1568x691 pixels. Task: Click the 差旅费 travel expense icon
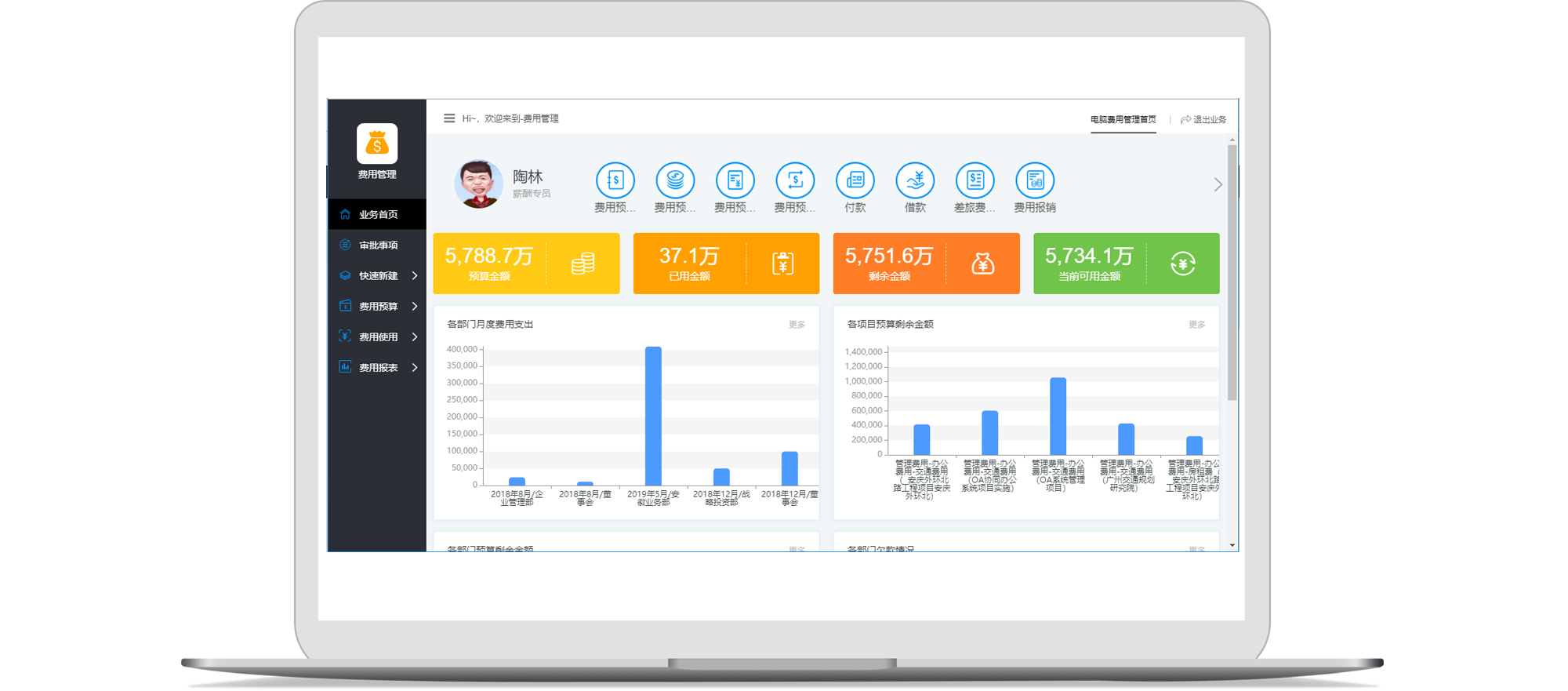[975, 181]
